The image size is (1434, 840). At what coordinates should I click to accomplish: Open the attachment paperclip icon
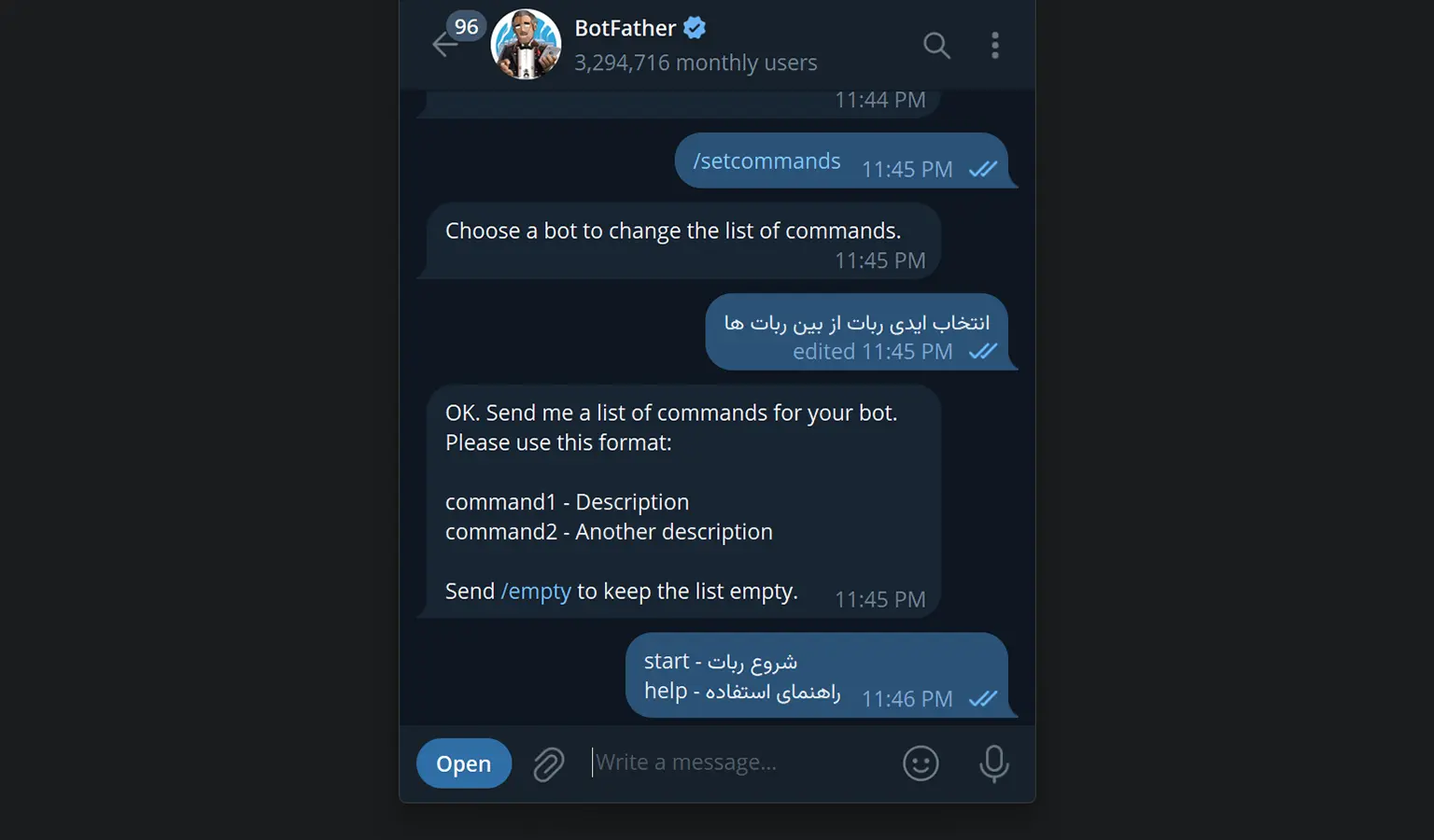coord(549,763)
